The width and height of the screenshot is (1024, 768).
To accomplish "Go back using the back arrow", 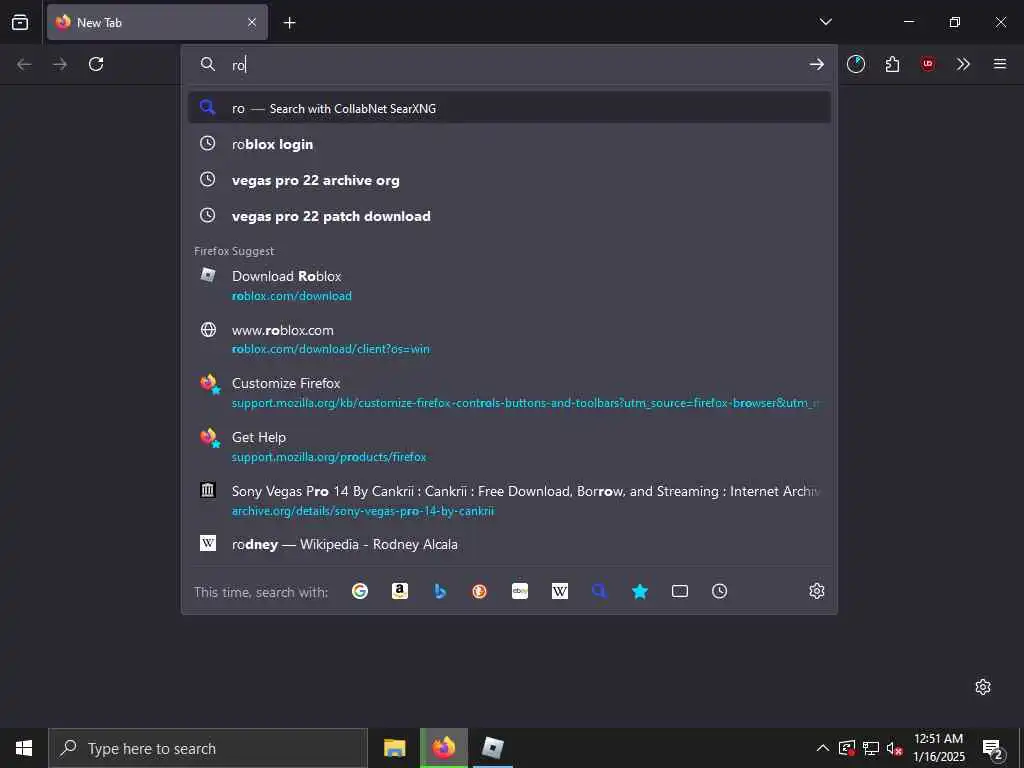I will pos(24,64).
